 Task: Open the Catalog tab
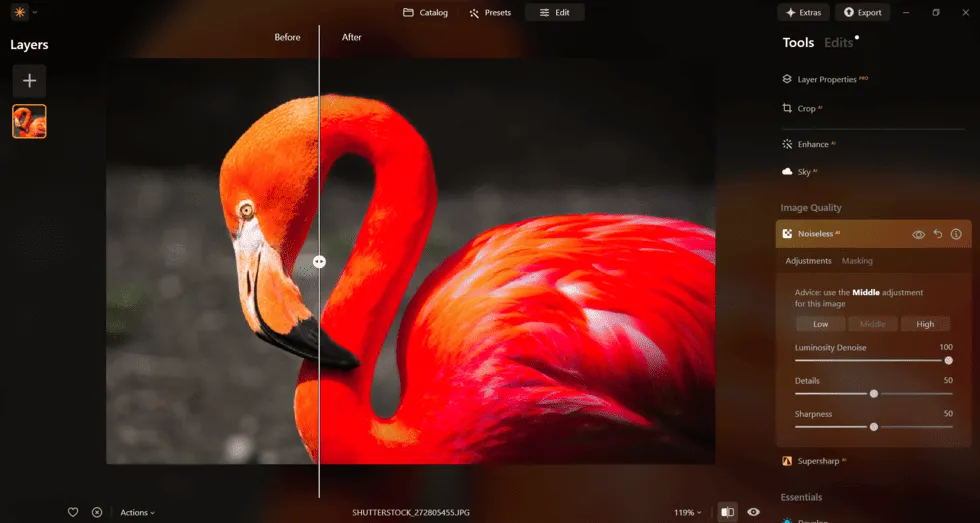click(x=425, y=13)
